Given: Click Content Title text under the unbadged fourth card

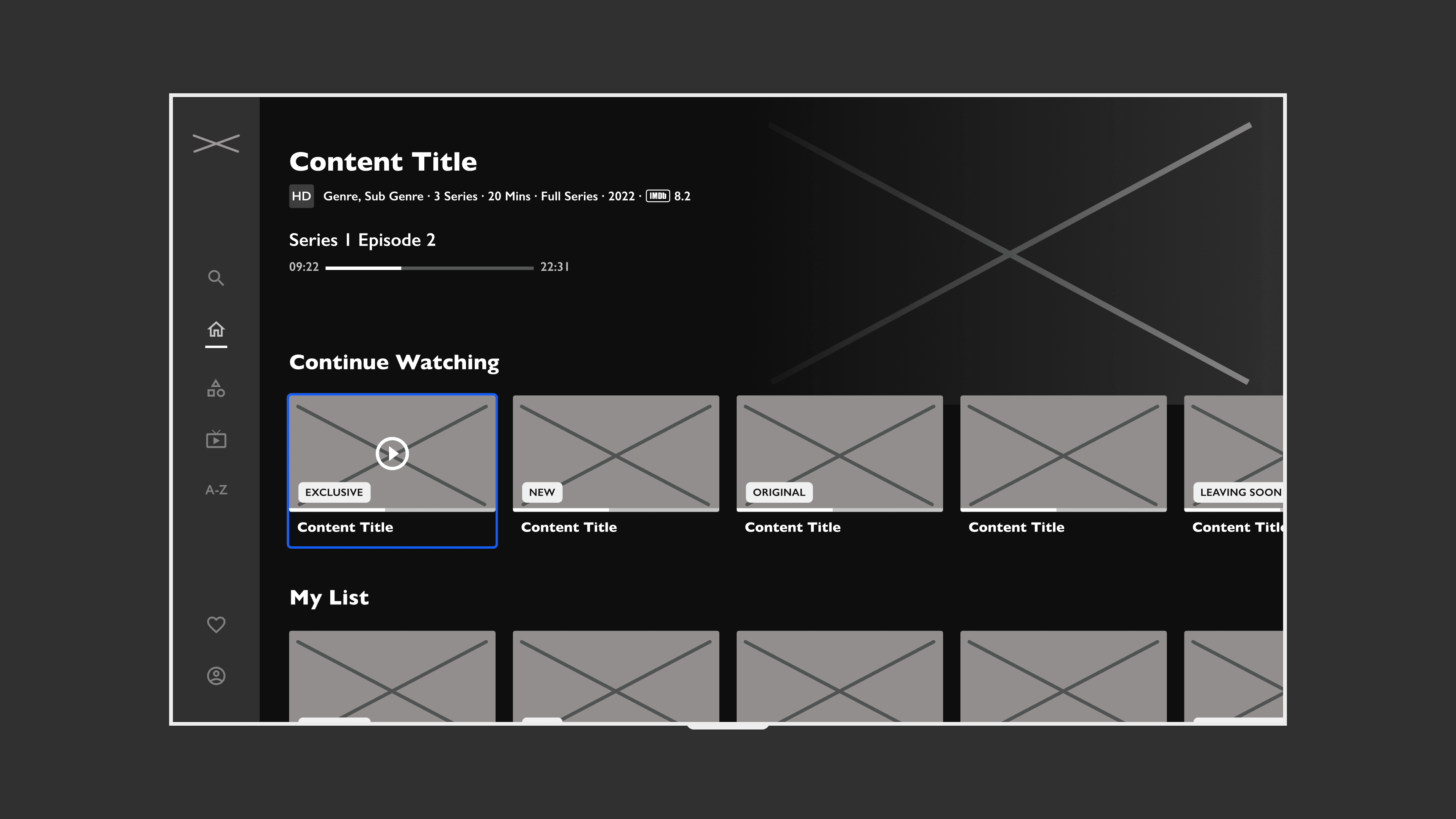Looking at the screenshot, I should pos(1017,527).
